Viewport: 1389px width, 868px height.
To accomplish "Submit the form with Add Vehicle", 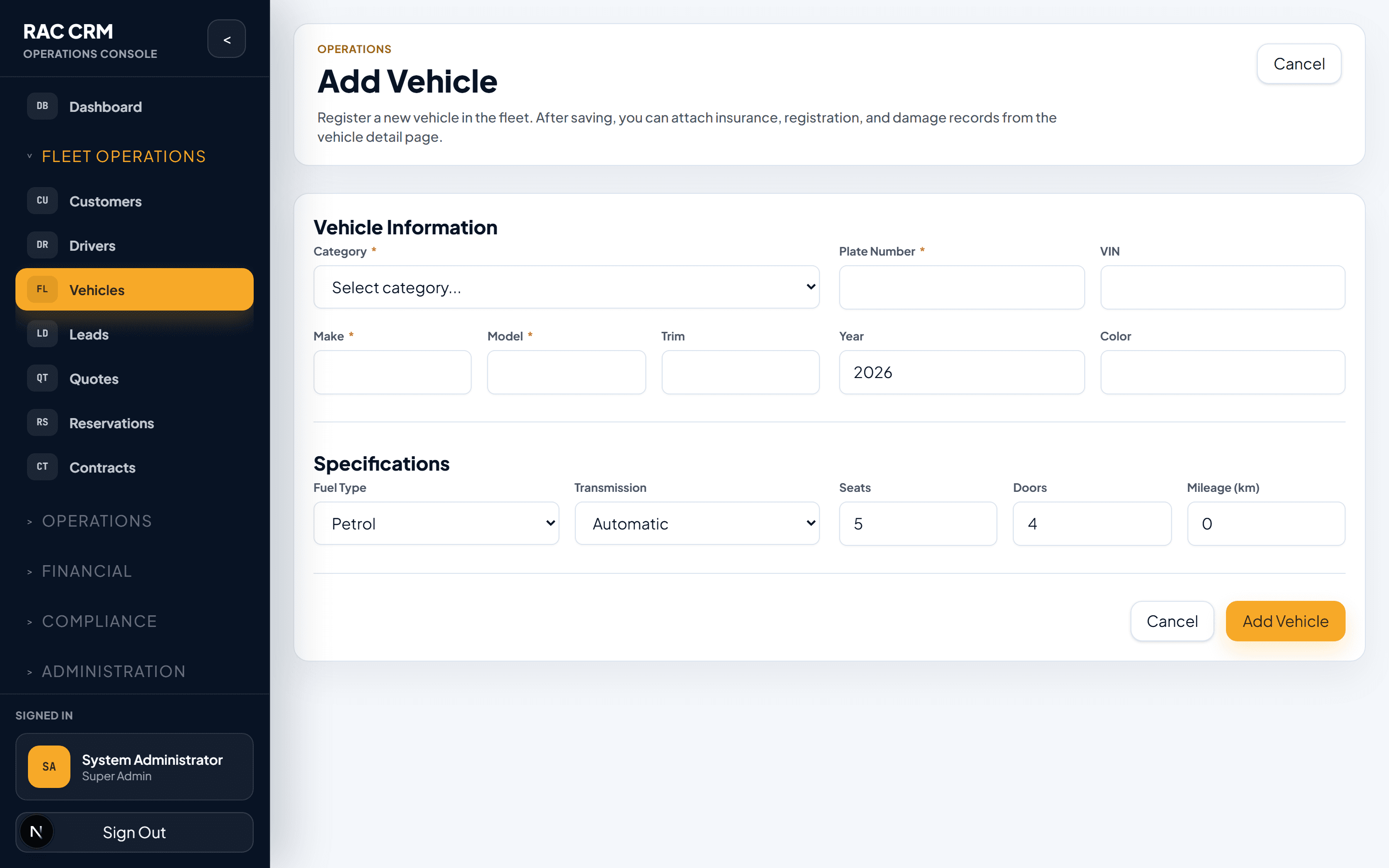I will pyautogui.click(x=1286, y=621).
